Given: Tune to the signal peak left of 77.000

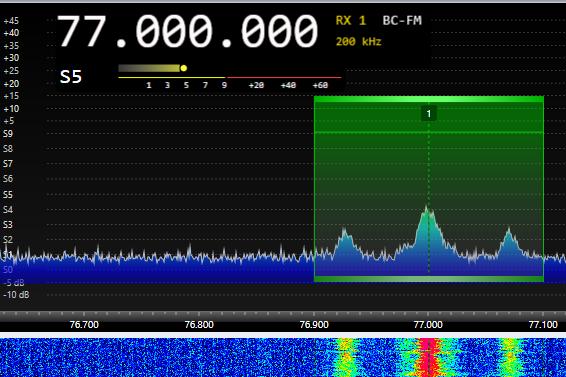Looking at the screenshot, I should point(344,231).
